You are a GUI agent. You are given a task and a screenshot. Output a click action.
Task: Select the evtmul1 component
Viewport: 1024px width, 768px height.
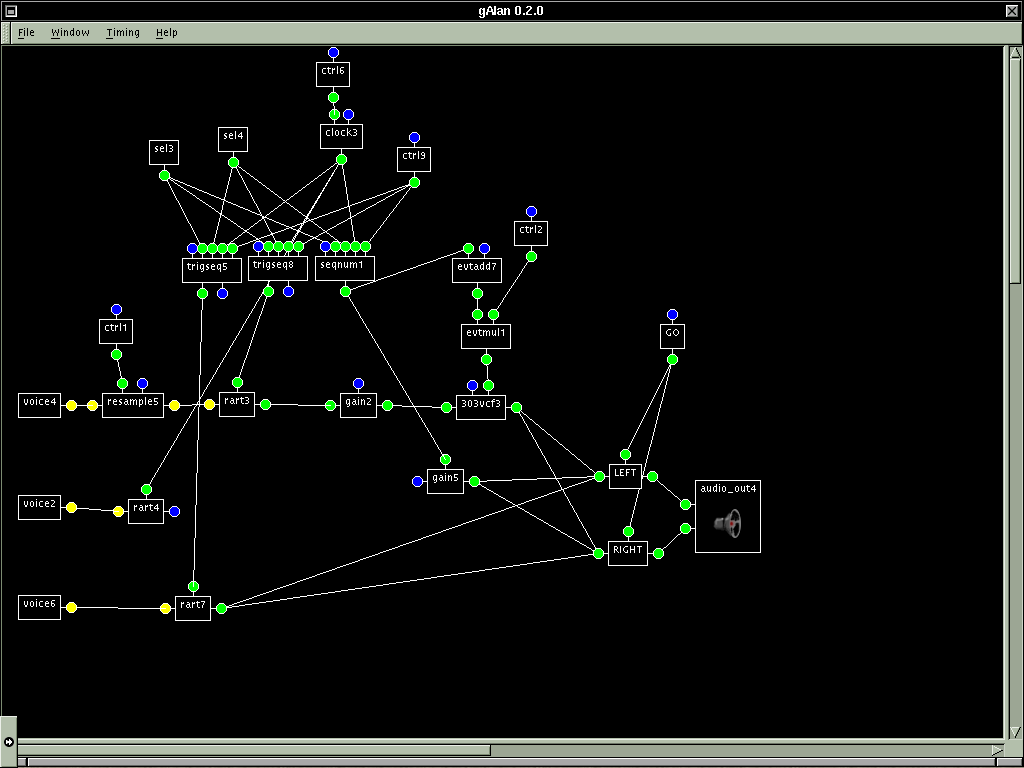(485, 336)
